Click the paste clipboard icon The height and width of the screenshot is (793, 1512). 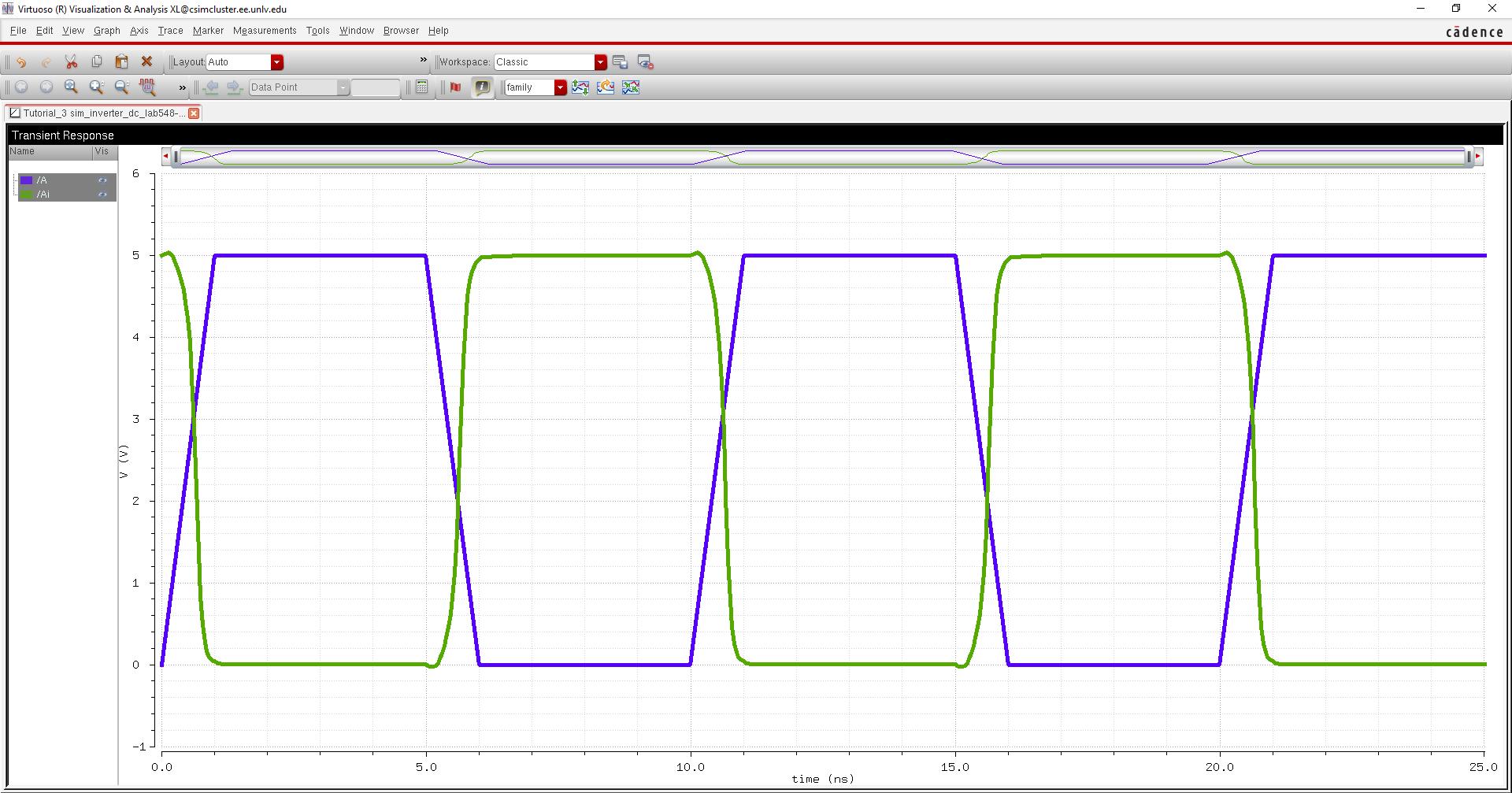click(121, 62)
